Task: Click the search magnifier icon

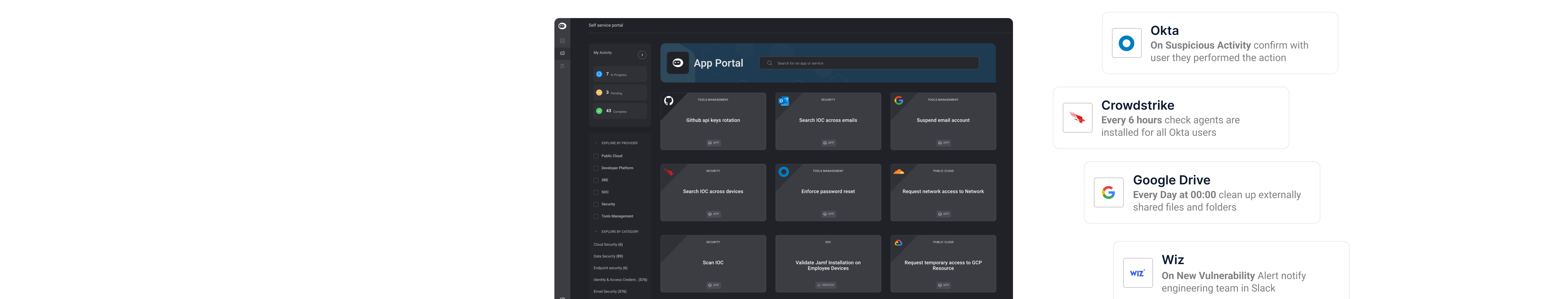Action: coord(769,63)
